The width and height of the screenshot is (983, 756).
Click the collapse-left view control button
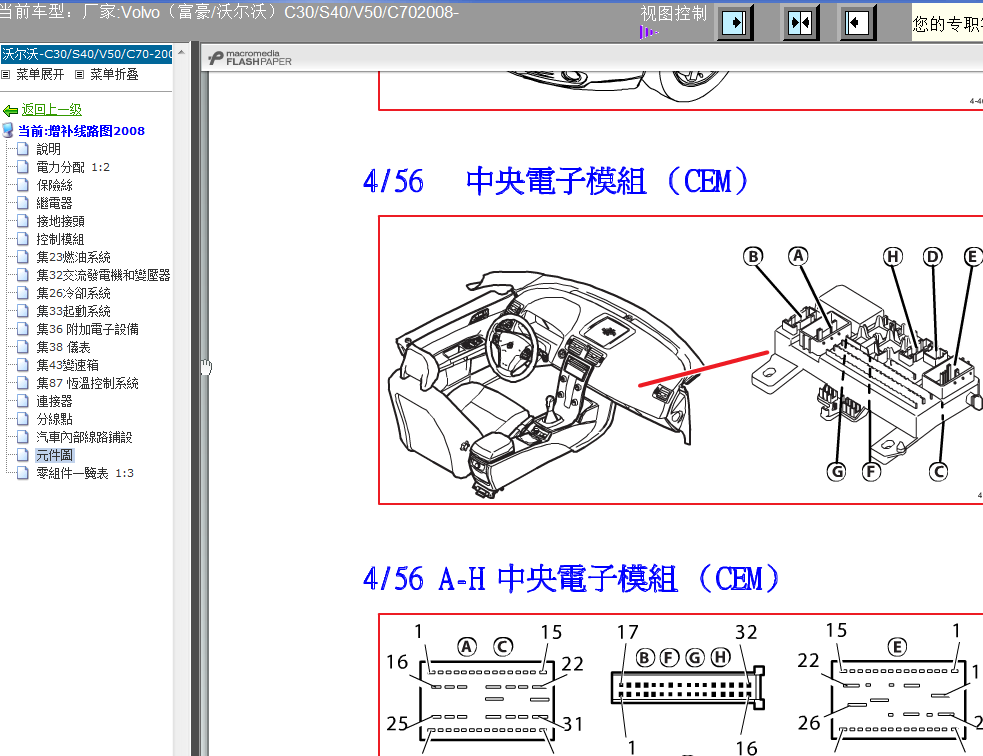point(856,23)
